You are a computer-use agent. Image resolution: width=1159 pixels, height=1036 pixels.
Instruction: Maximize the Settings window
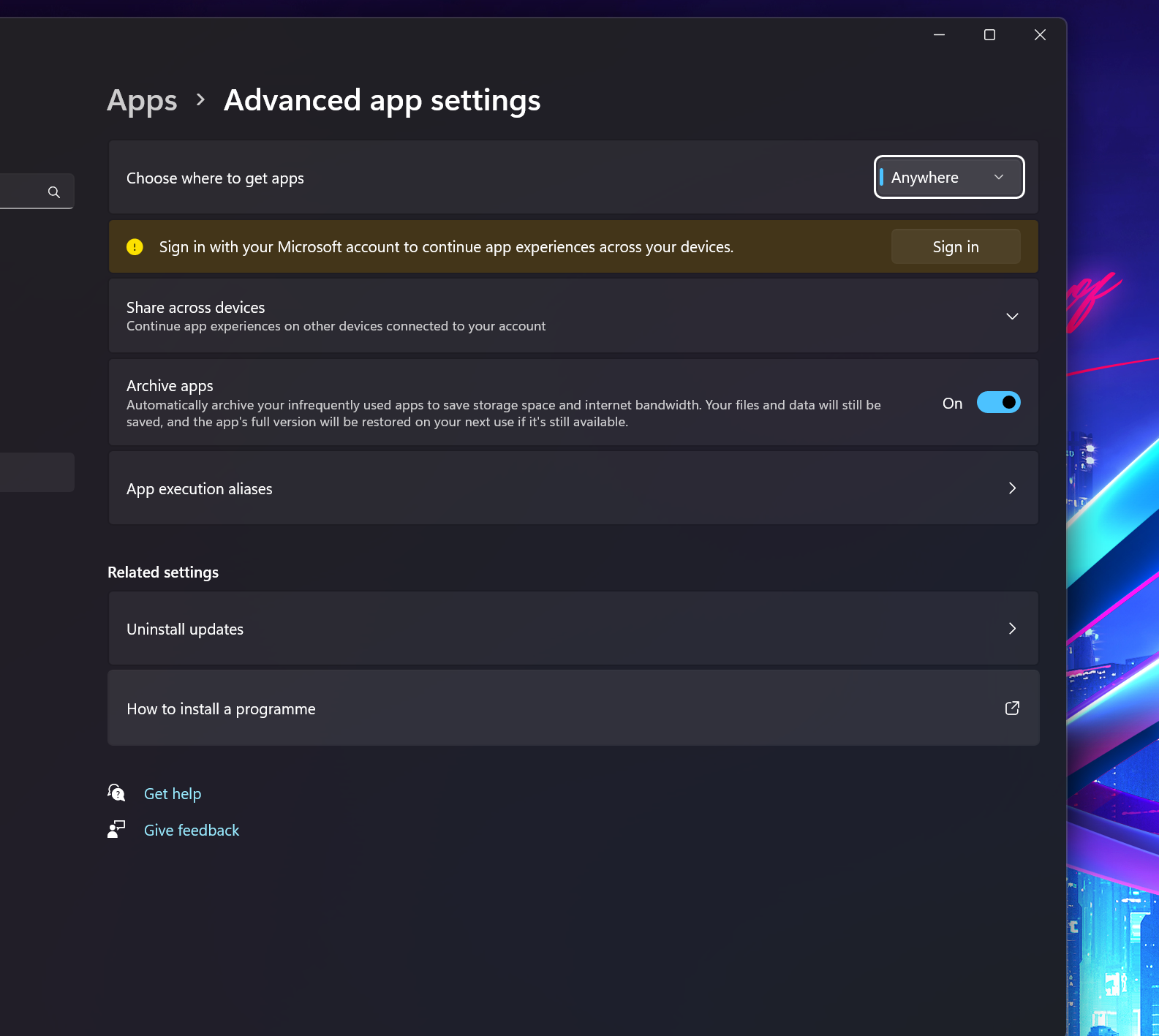(x=989, y=34)
